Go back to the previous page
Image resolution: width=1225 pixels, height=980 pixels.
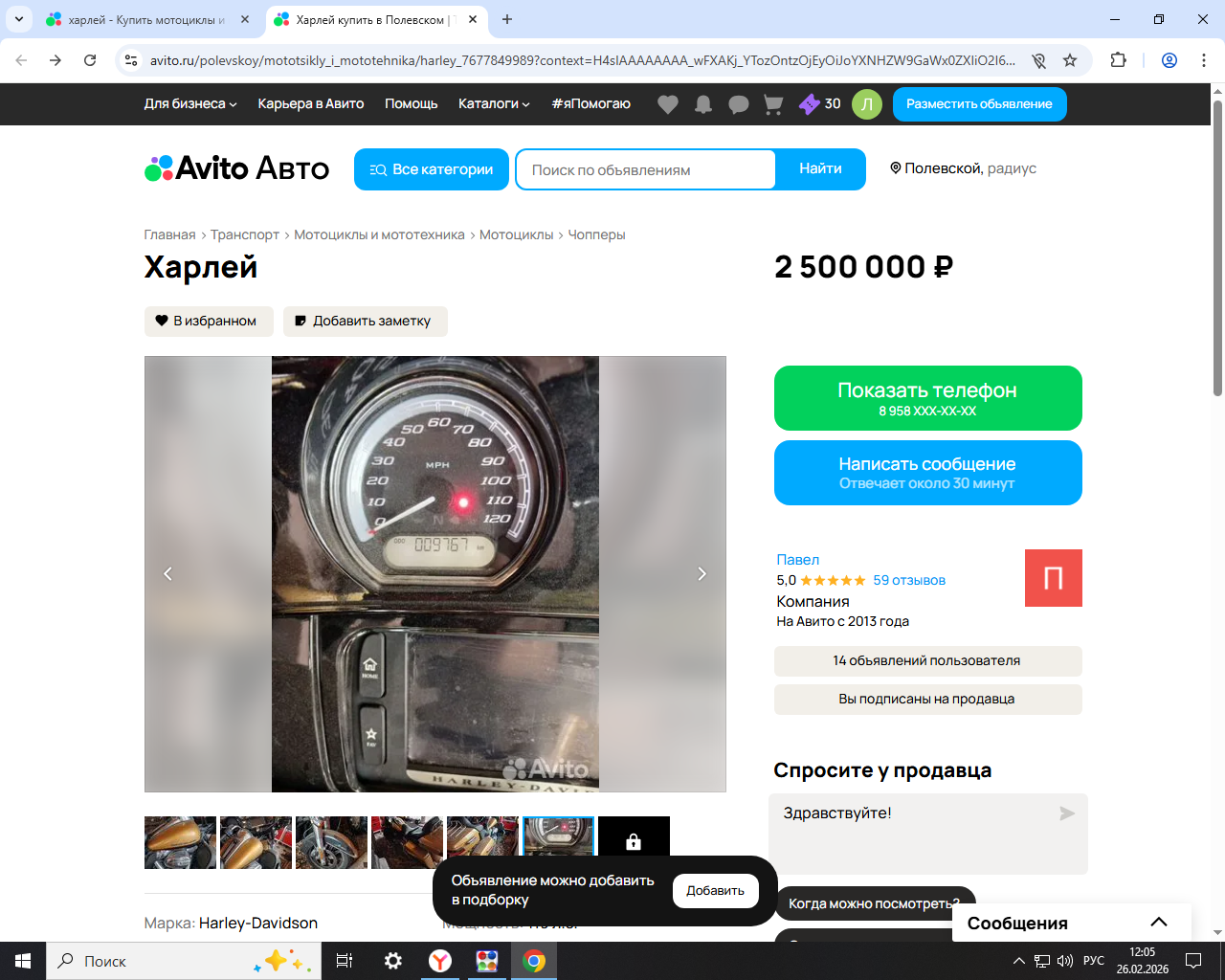coord(21,60)
